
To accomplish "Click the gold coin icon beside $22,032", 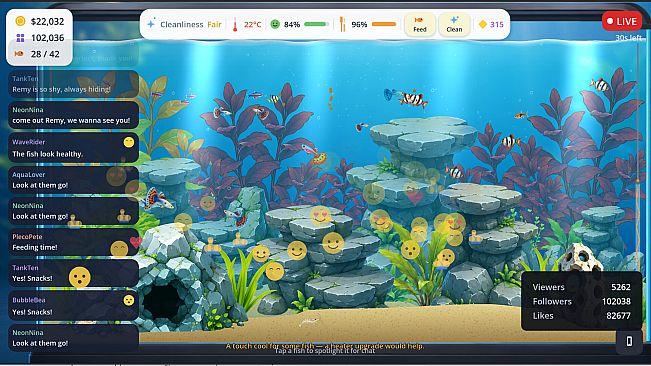I will [20, 21].
